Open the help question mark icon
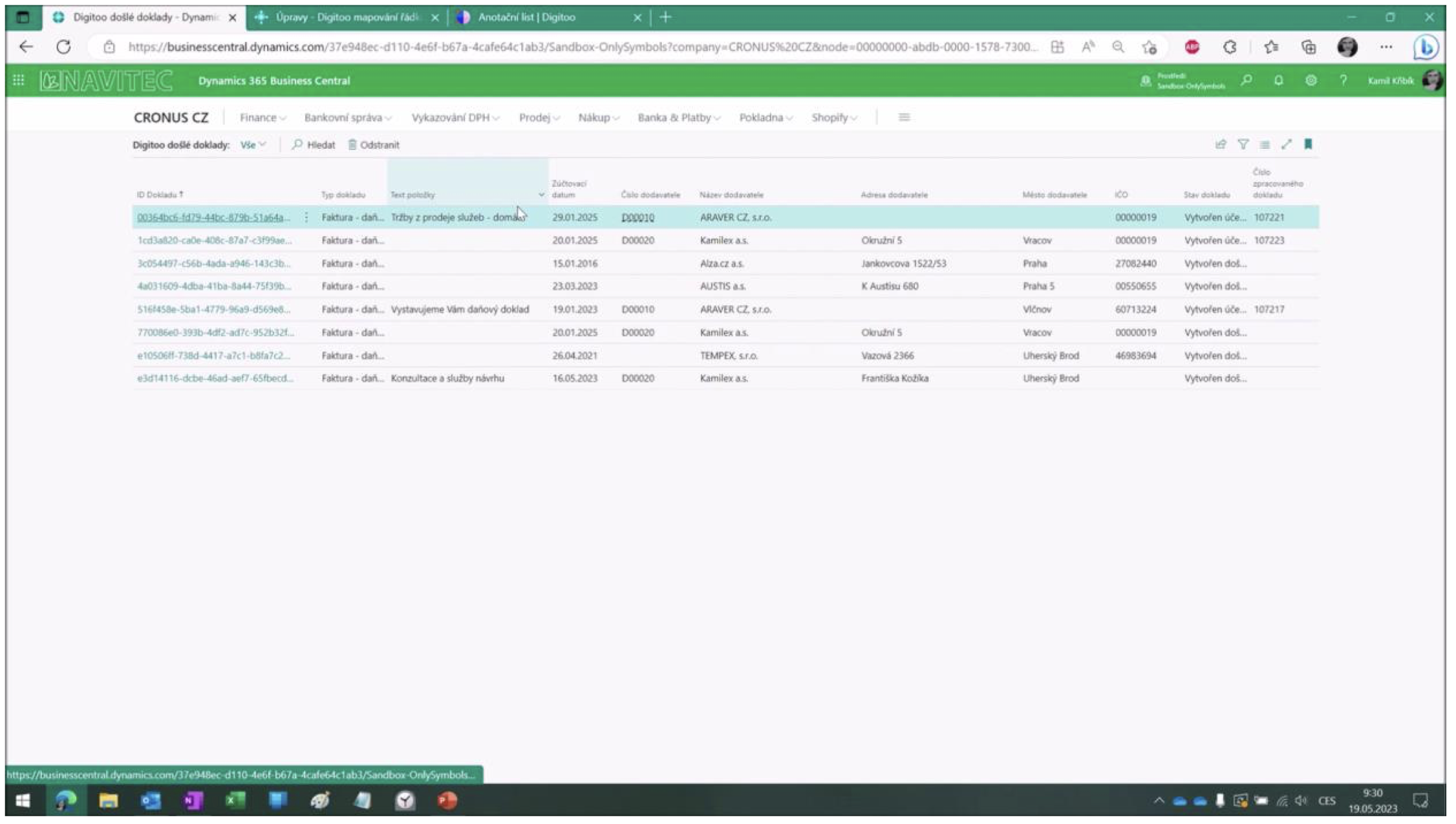 [x=1343, y=80]
